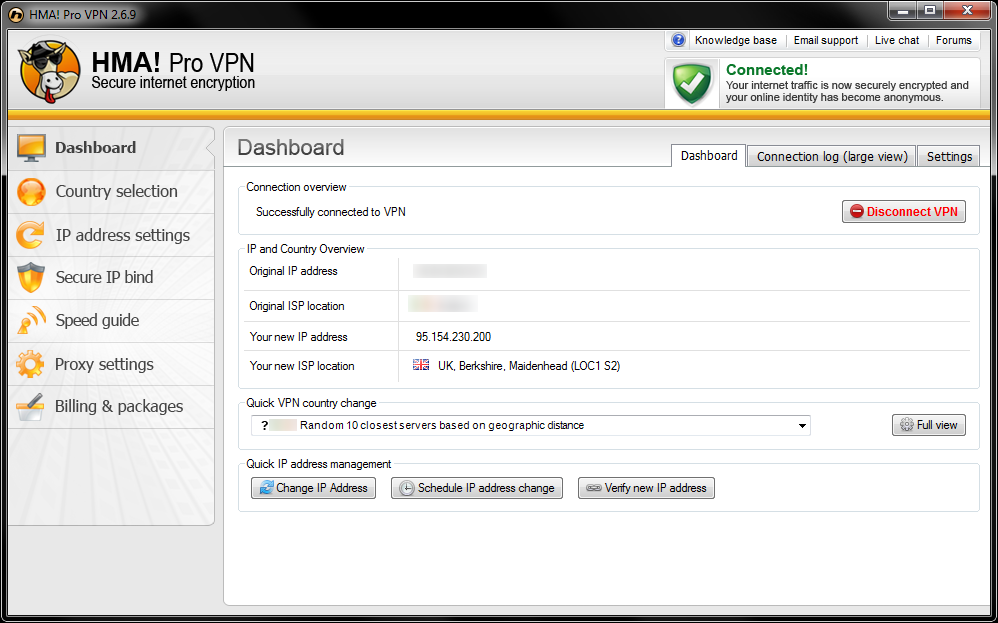Screen dimensions: 998x623
Task: Switch to the Connection log (large view) tab
Action: pos(832,157)
